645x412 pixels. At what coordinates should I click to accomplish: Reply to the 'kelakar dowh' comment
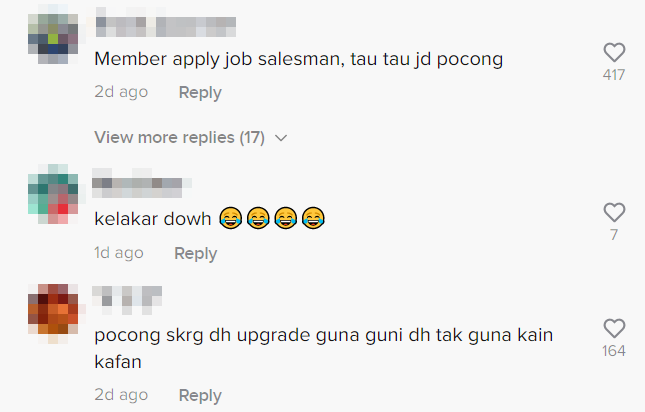tap(195, 253)
